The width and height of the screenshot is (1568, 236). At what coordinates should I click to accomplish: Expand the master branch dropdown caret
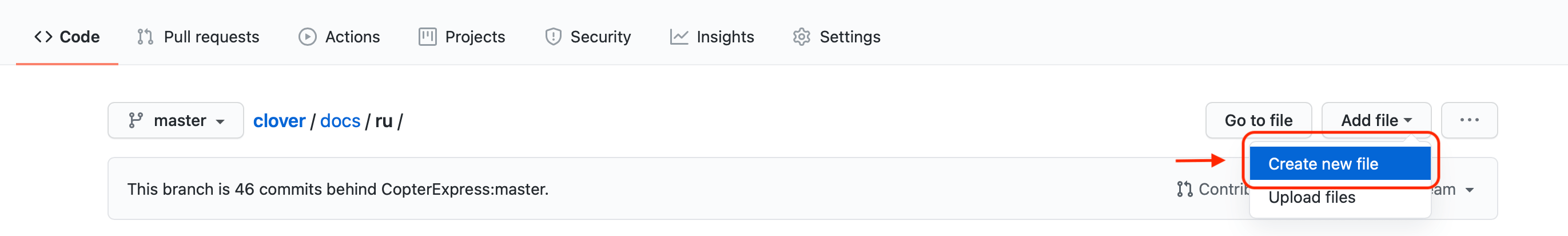(x=220, y=121)
